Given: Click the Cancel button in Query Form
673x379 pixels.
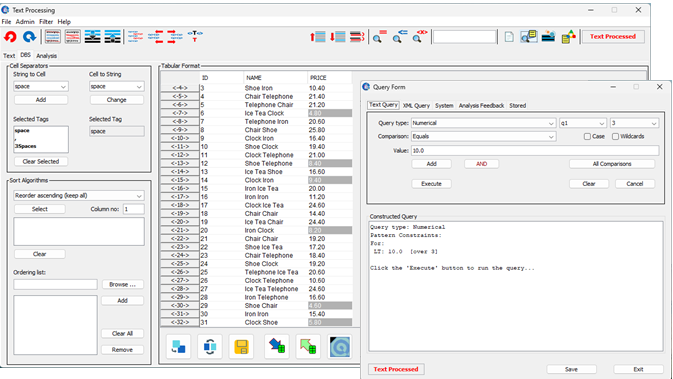Looking at the screenshot, I should click(635, 184).
